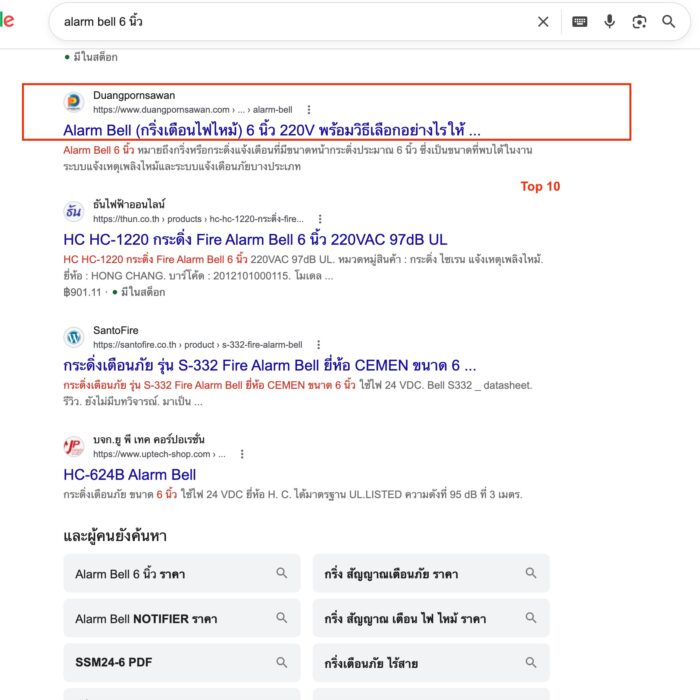
Task: Open HC-624B Alarm Bell result
Action: coord(129,475)
